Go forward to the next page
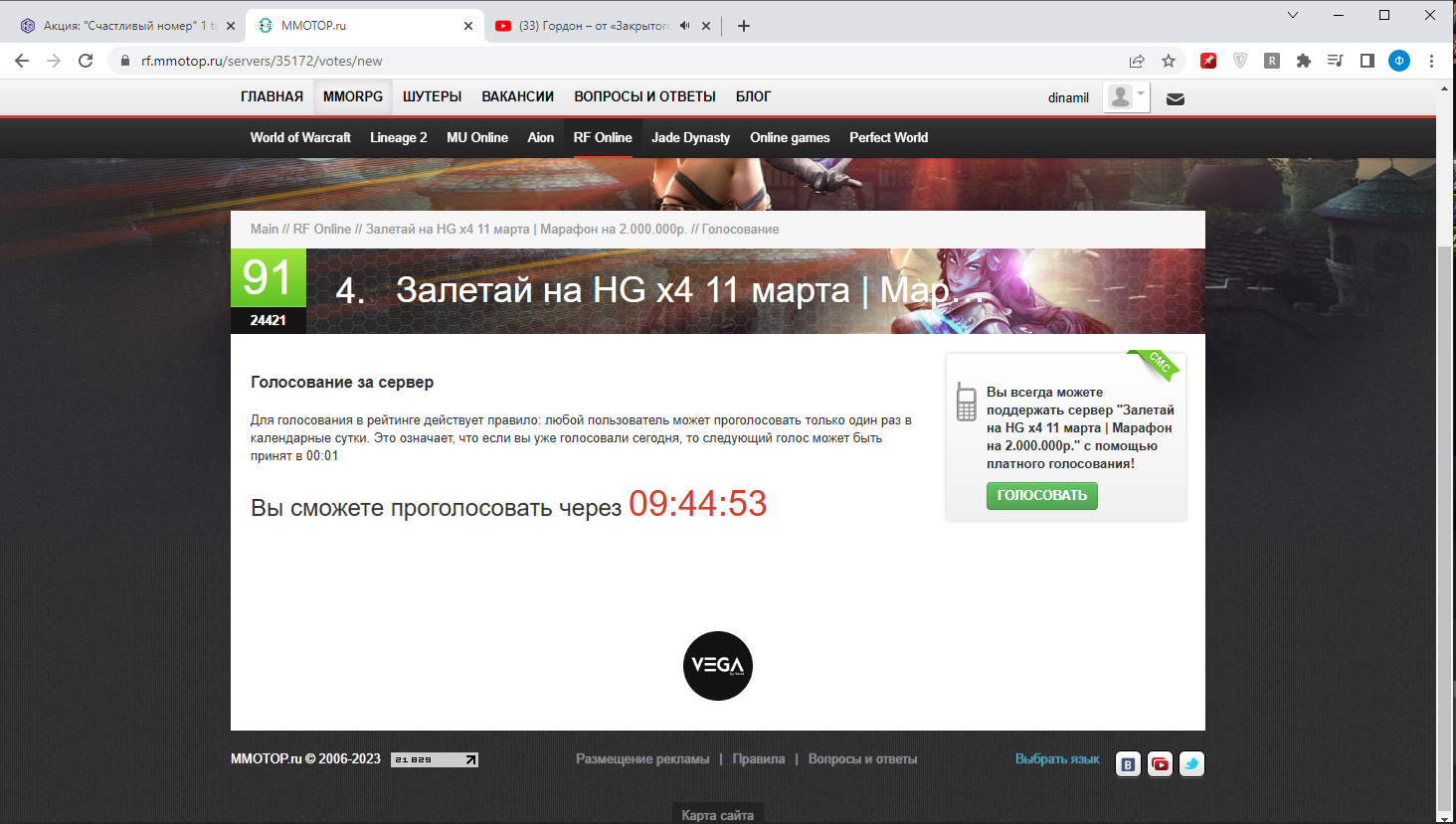This screenshot has height=824, width=1456. point(54,61)
